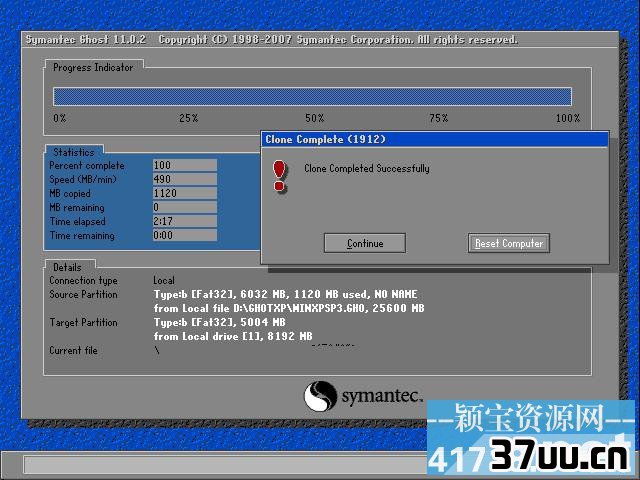Click the 50% progress marker
Image resolution: width=640 pixels, height=480 pixels.
(315, 118)
